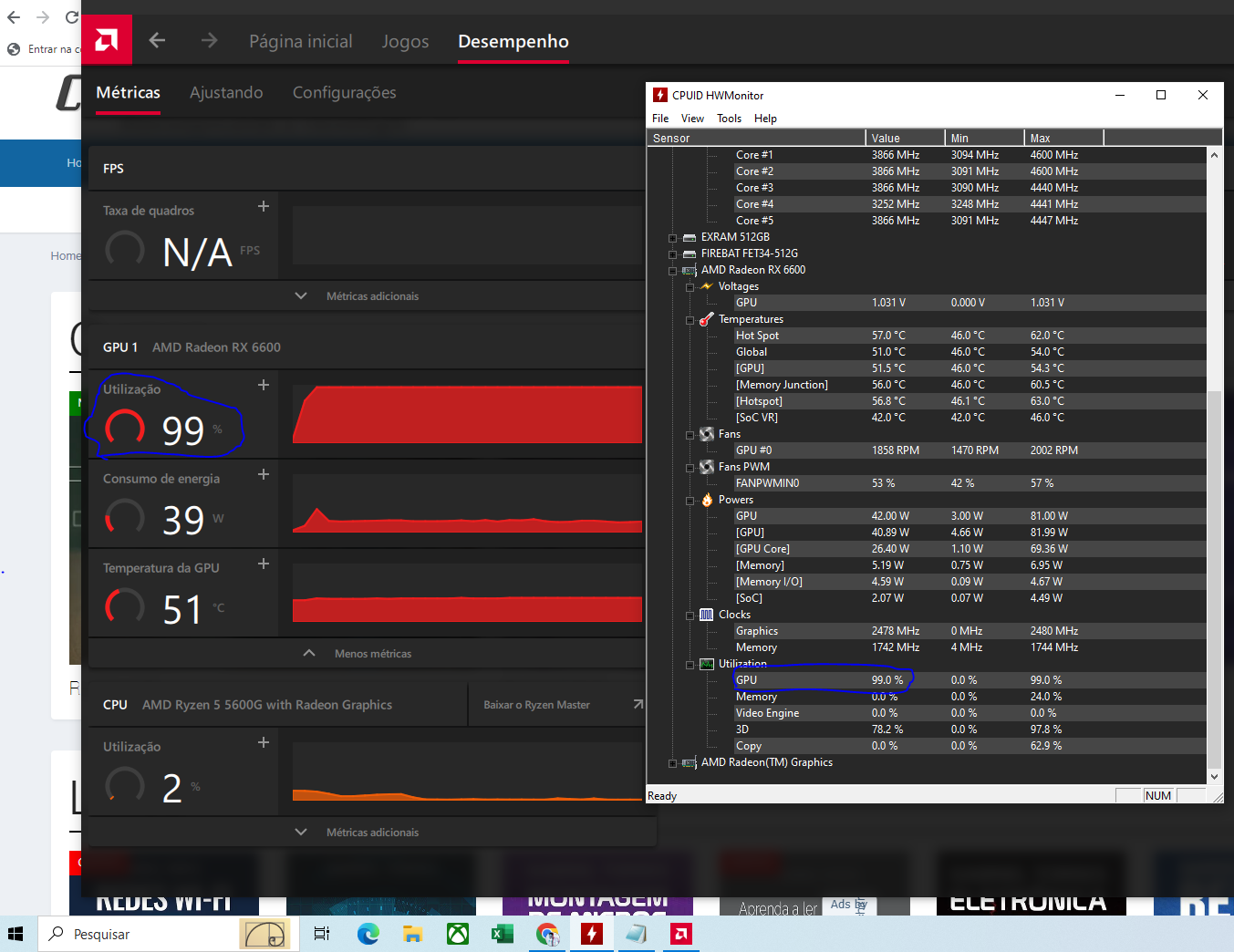Click the Utilization graph icon

click(x=707, y=664)
